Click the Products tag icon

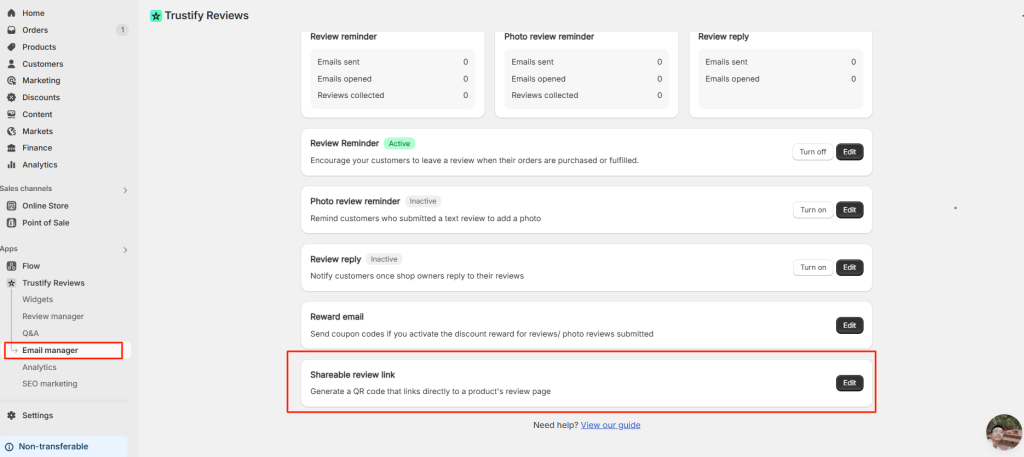tap(11, 47)
